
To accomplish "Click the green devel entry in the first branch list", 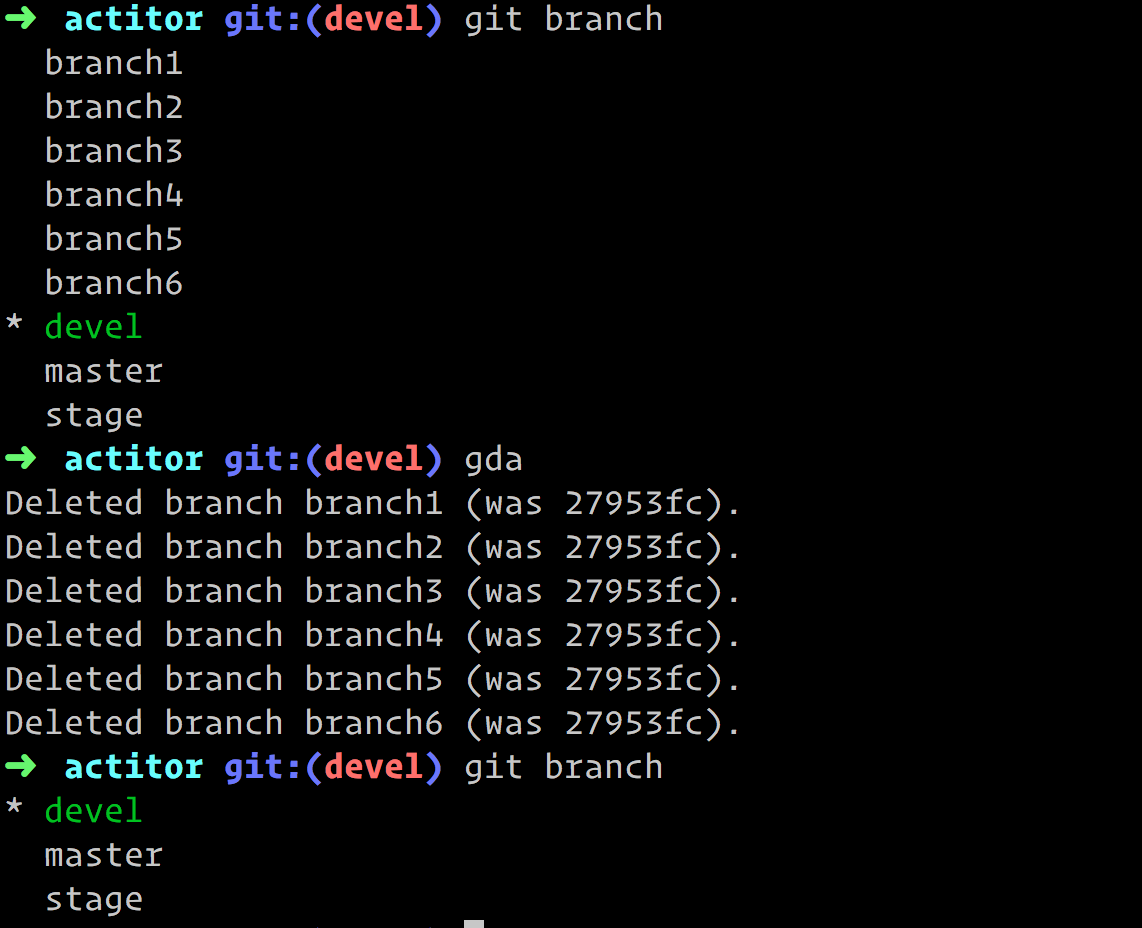I will (x=93, y=326).
